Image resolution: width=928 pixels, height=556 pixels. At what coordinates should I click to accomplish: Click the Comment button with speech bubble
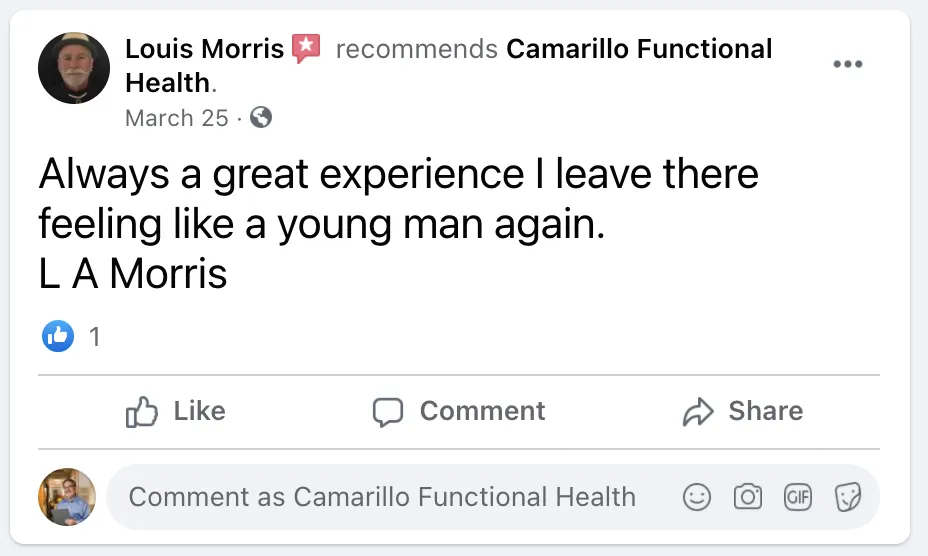[x=459, y=411]
